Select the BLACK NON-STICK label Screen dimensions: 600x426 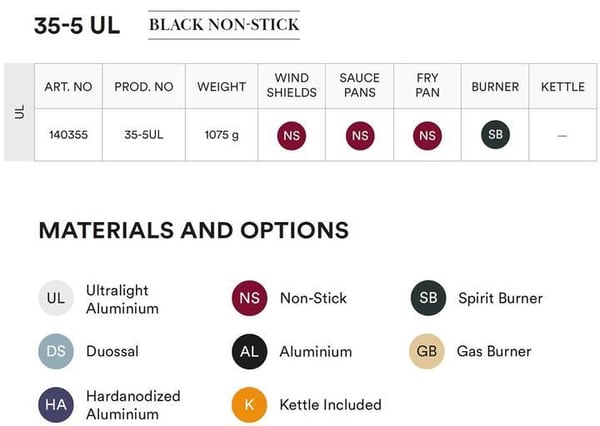coord(224,25)
